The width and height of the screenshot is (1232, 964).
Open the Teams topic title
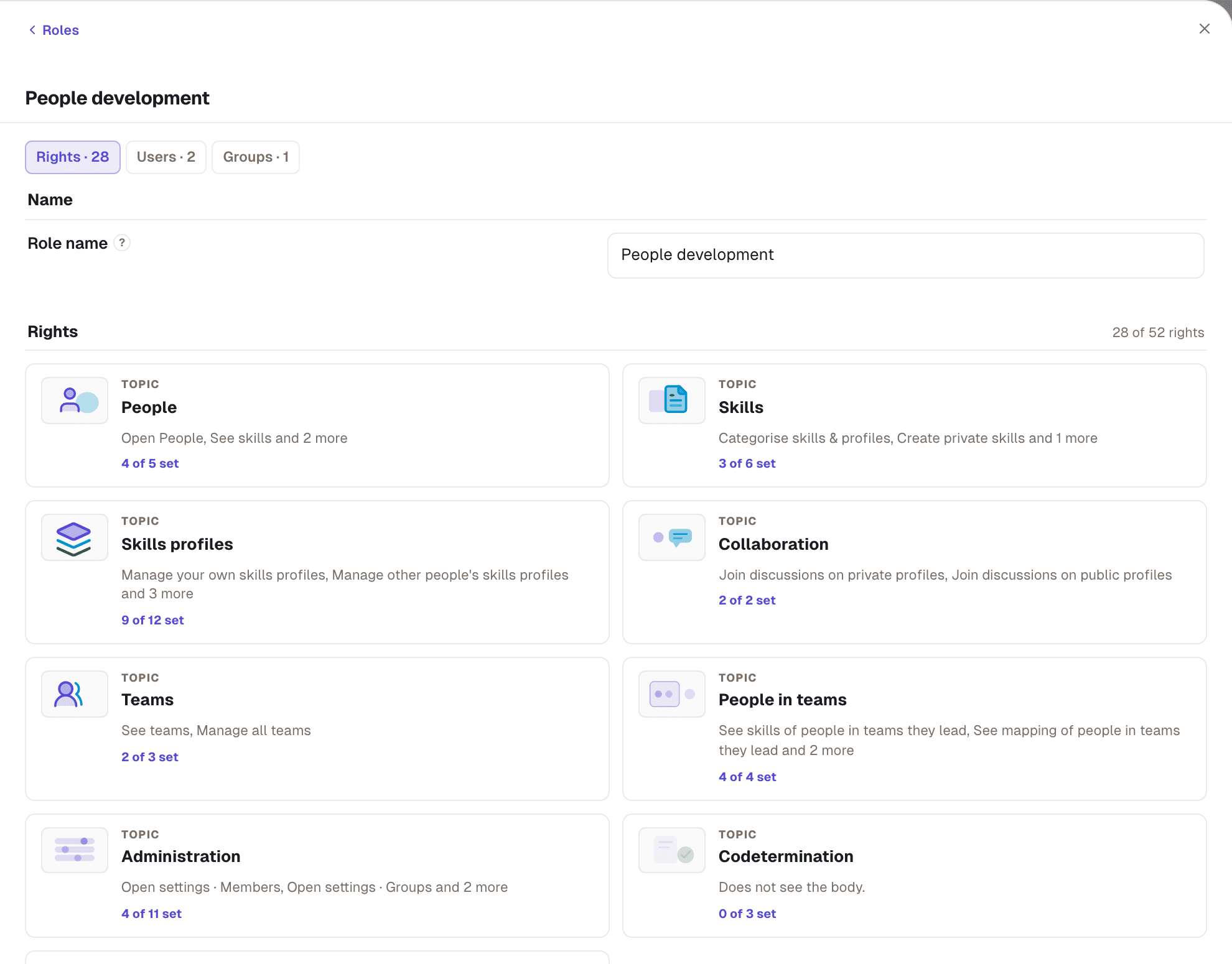point(147,700)
